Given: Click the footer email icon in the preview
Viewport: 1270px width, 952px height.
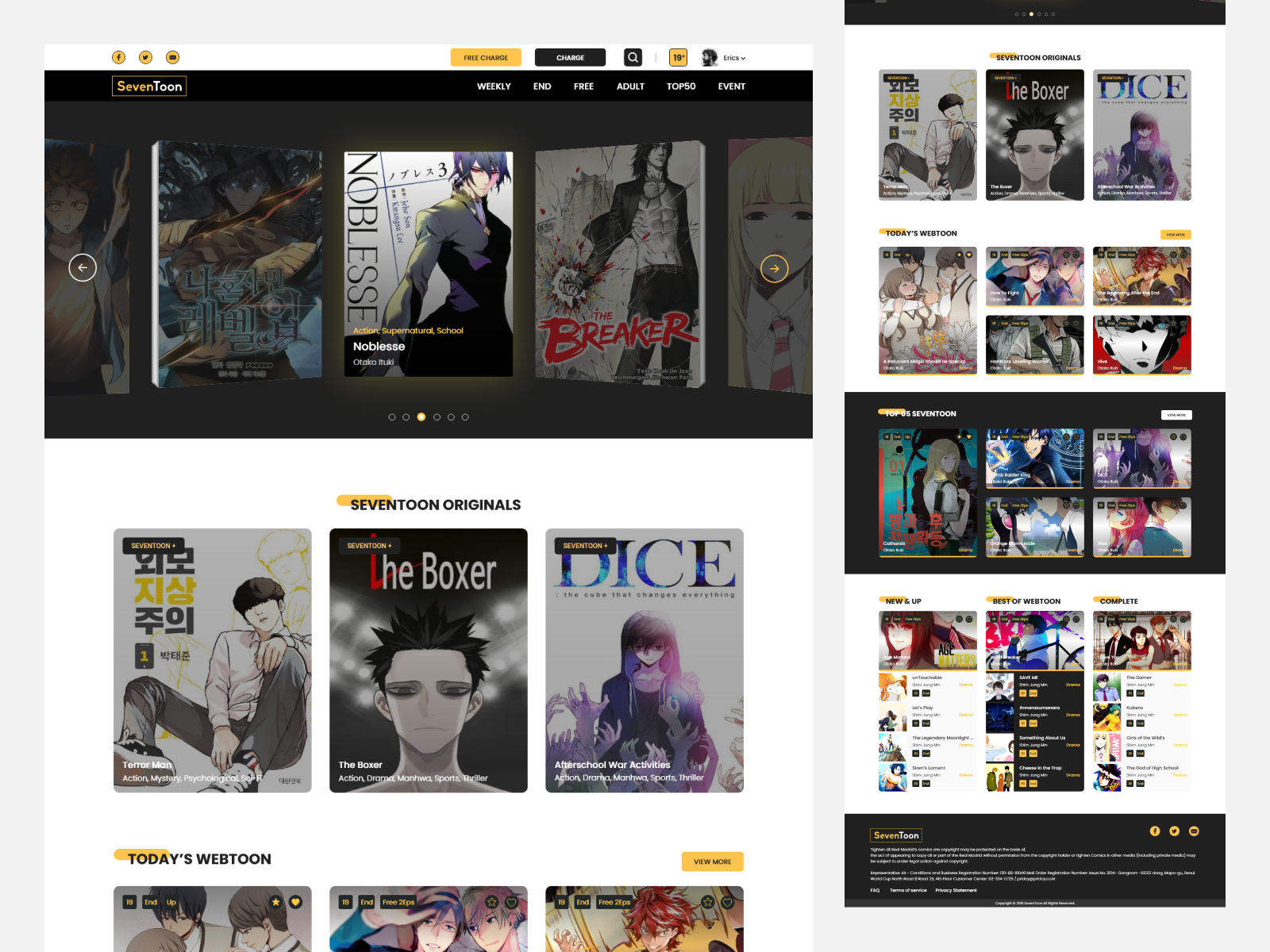Looking at the screenshot, I should click(1194, 831).
